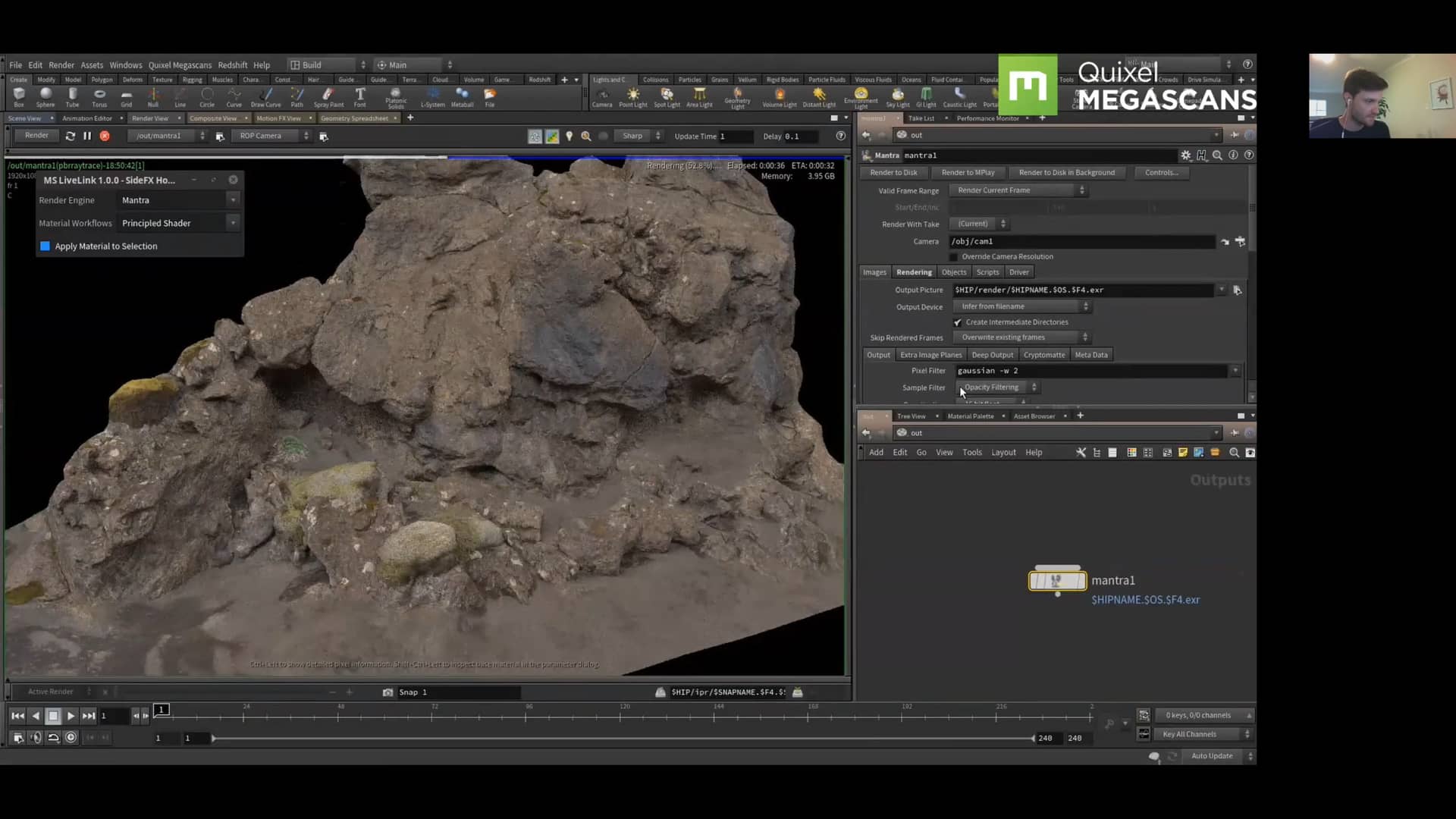Pause the active render with the pause icon
The image size is (1456, 819).
(87, 136)
